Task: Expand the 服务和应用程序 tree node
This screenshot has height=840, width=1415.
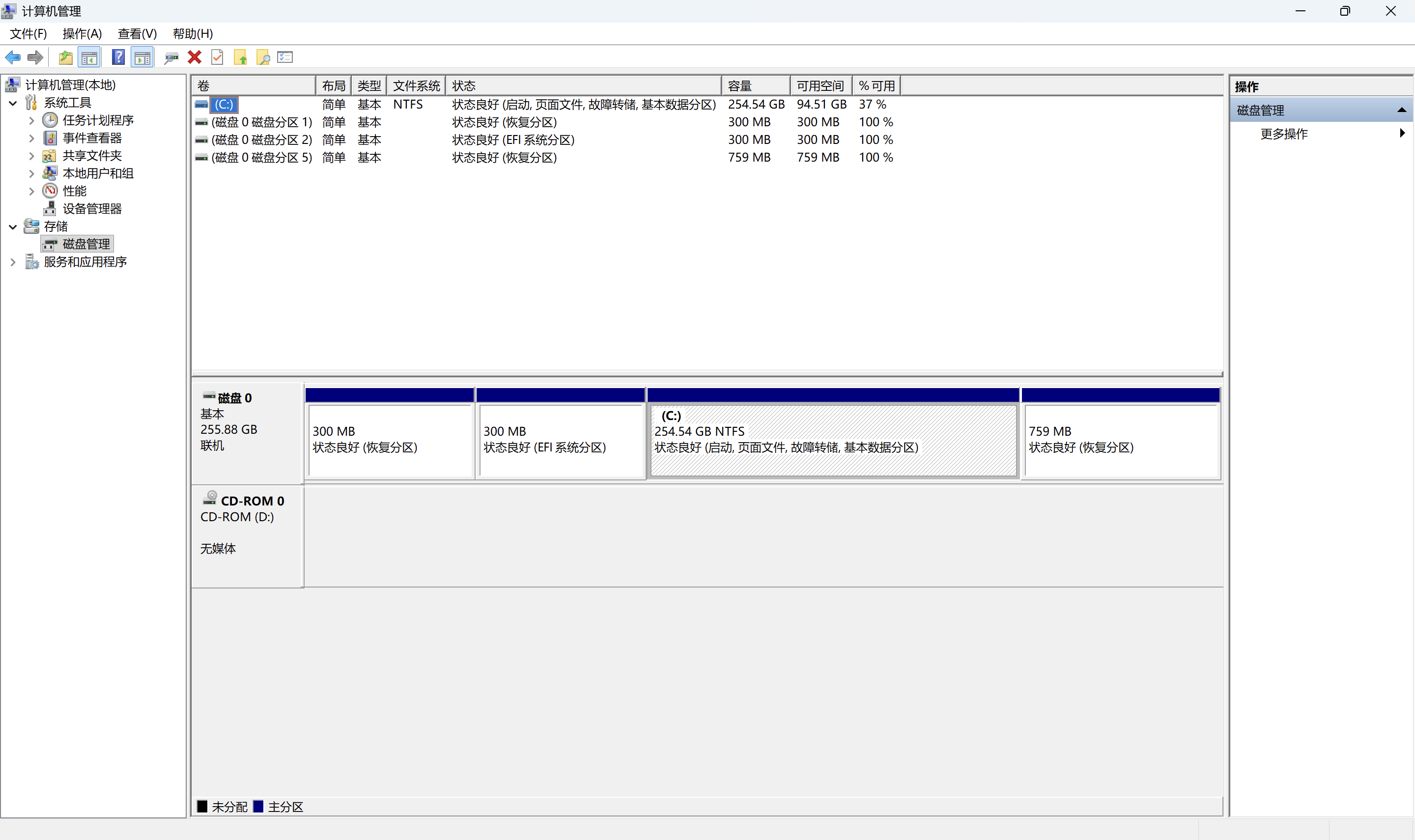Action: [13, 262]
